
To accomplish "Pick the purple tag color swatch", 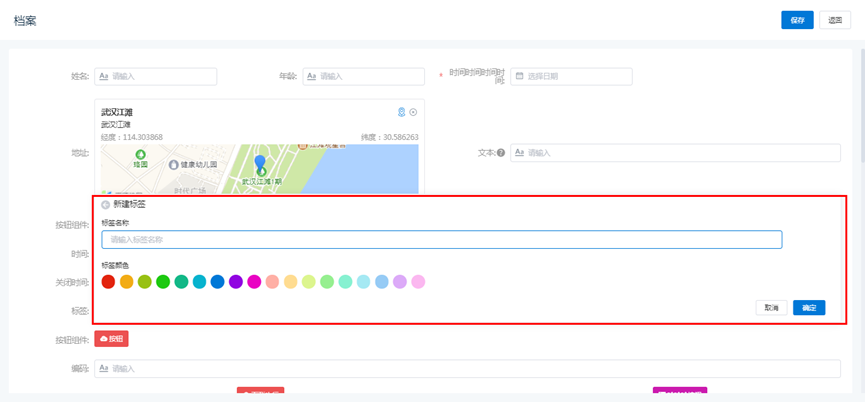I will pyautogui.click(x=236, y=282).
